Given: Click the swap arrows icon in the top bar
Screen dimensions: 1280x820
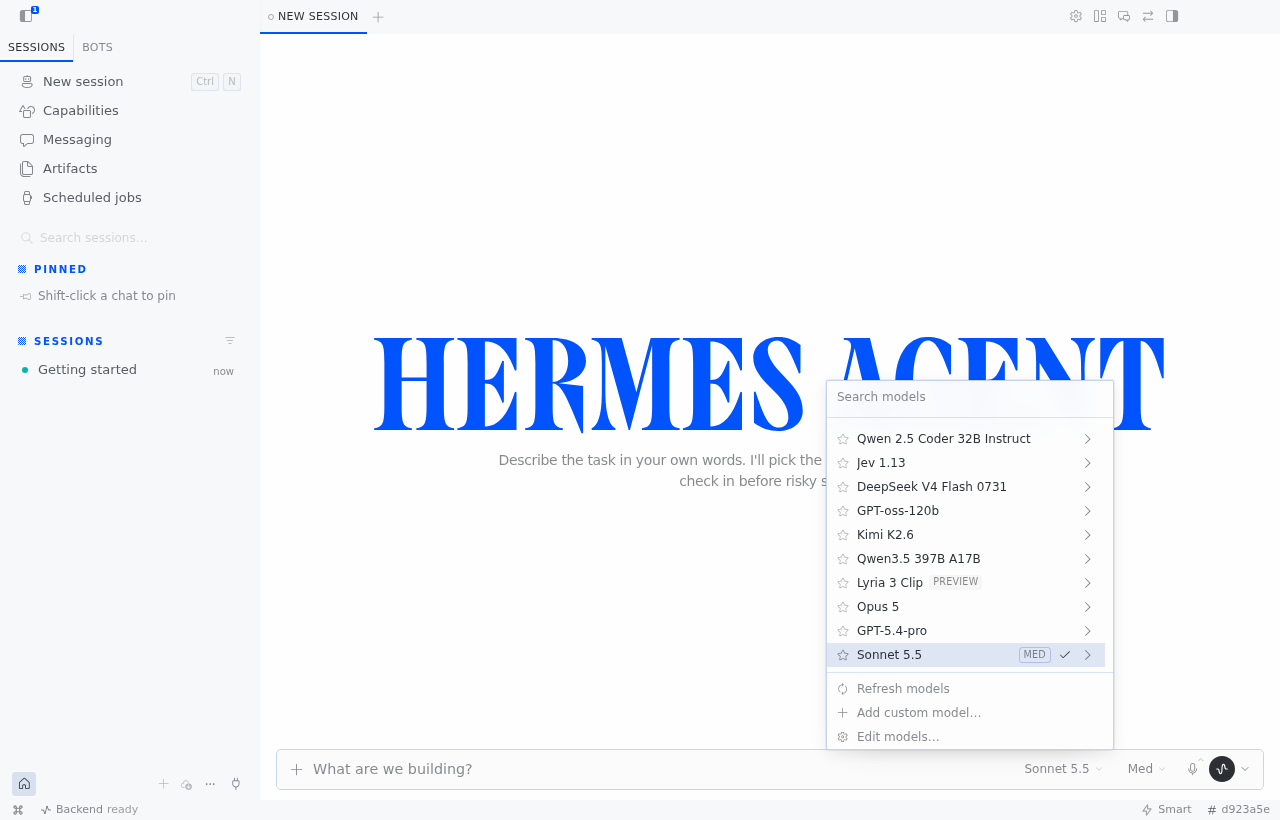Looking at the screenshot, I should click(x=1148, y=16).
